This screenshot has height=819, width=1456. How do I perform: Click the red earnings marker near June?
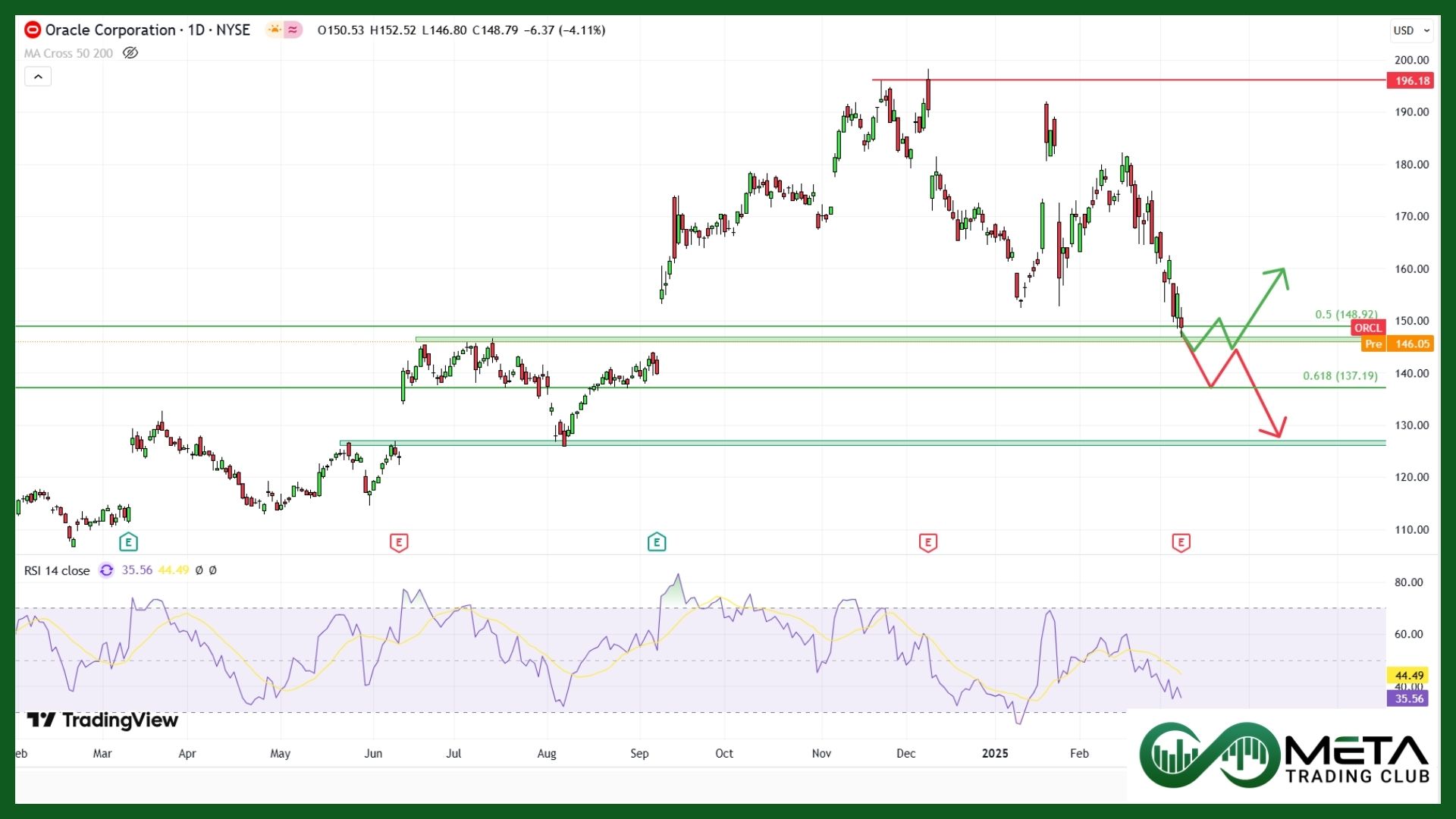pyautogui.click(x=399, y=542)
